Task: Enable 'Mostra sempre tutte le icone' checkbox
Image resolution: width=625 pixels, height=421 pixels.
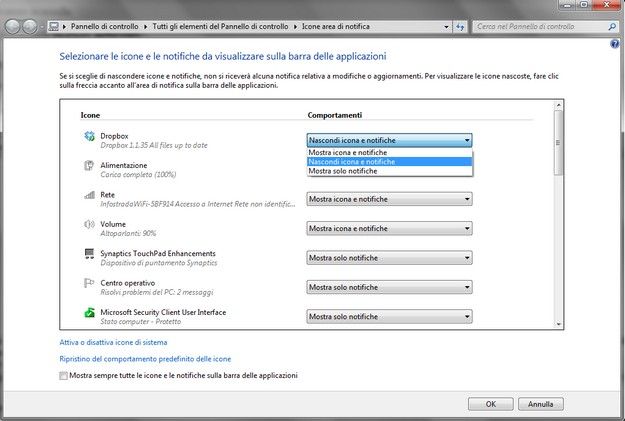Action: [64, 376]
